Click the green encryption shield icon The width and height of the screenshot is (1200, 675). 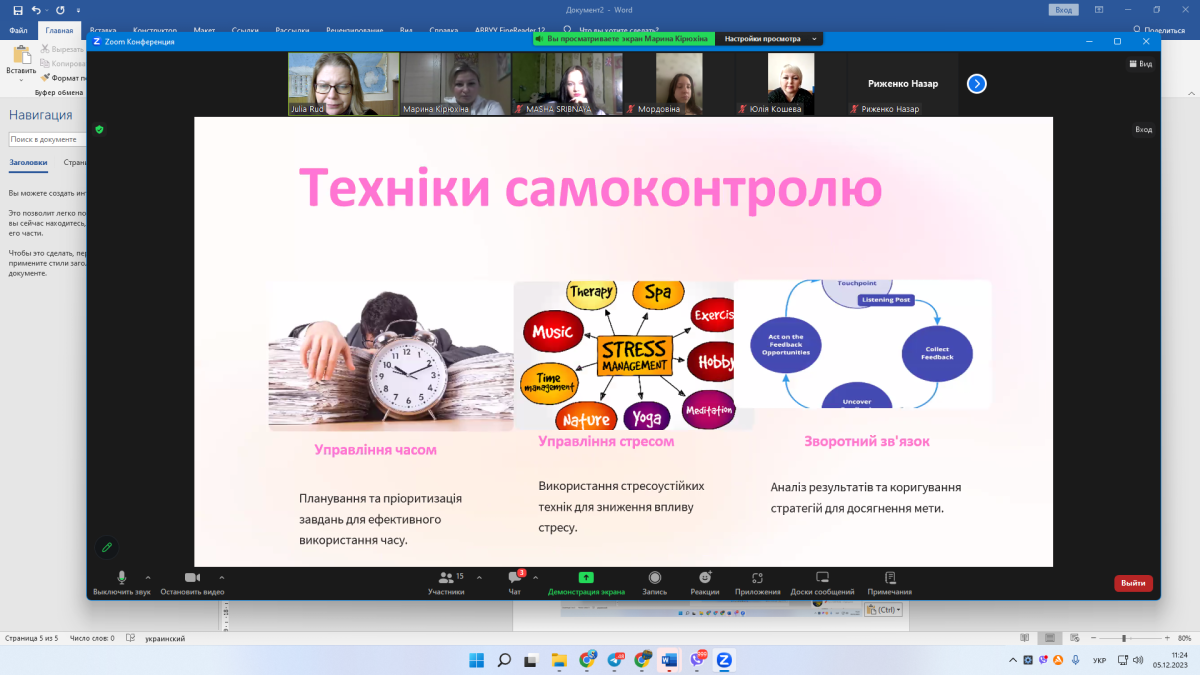[x=99, y=129]
